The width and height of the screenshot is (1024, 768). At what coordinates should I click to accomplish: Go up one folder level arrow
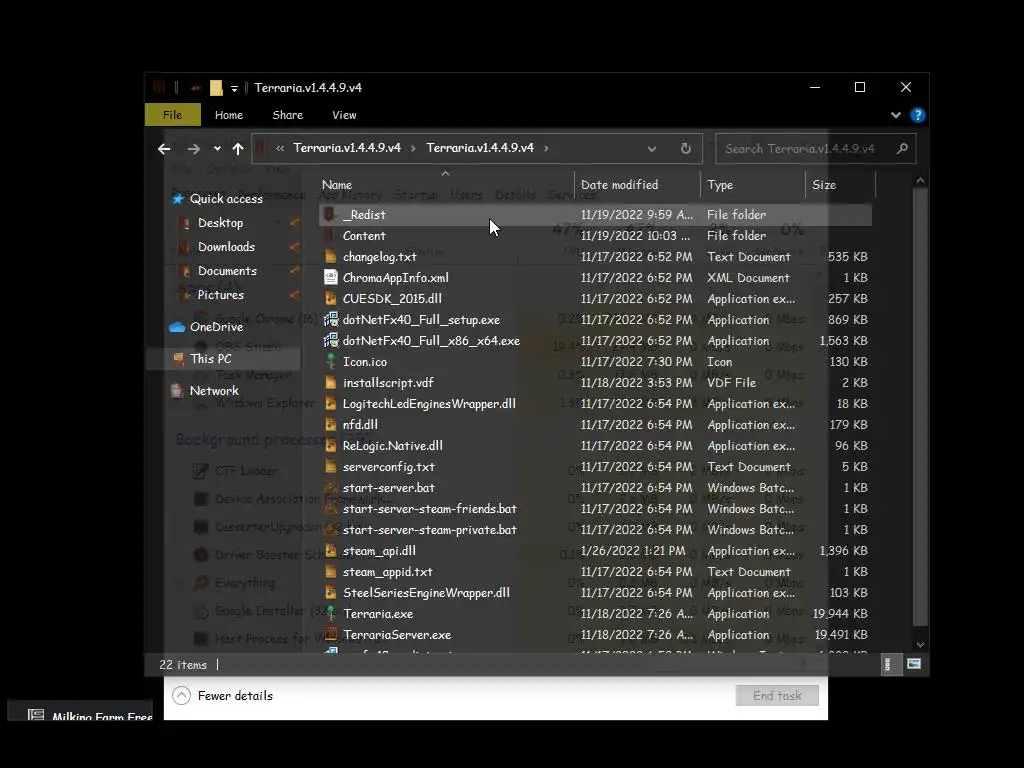pos(238,149)
